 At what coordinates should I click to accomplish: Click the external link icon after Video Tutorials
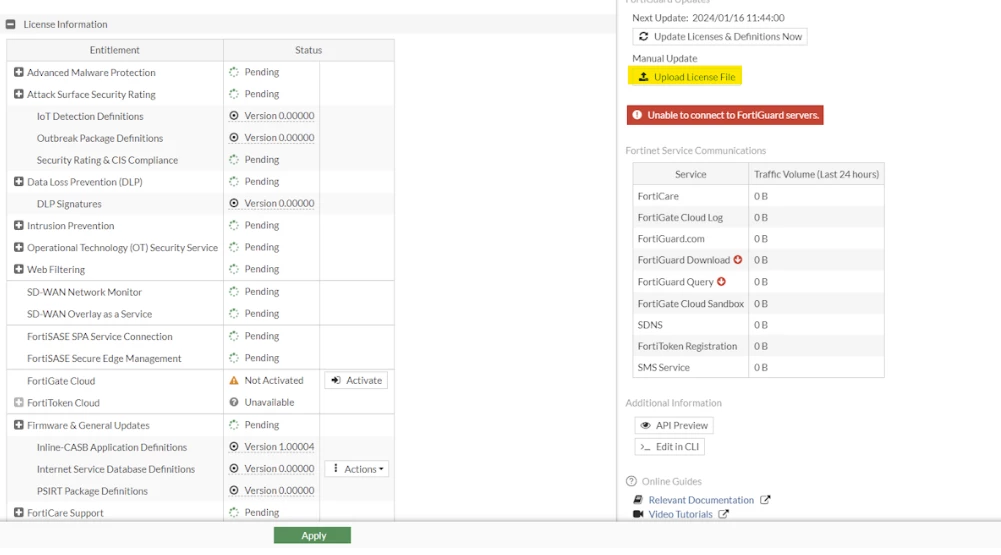click(723, 514)
